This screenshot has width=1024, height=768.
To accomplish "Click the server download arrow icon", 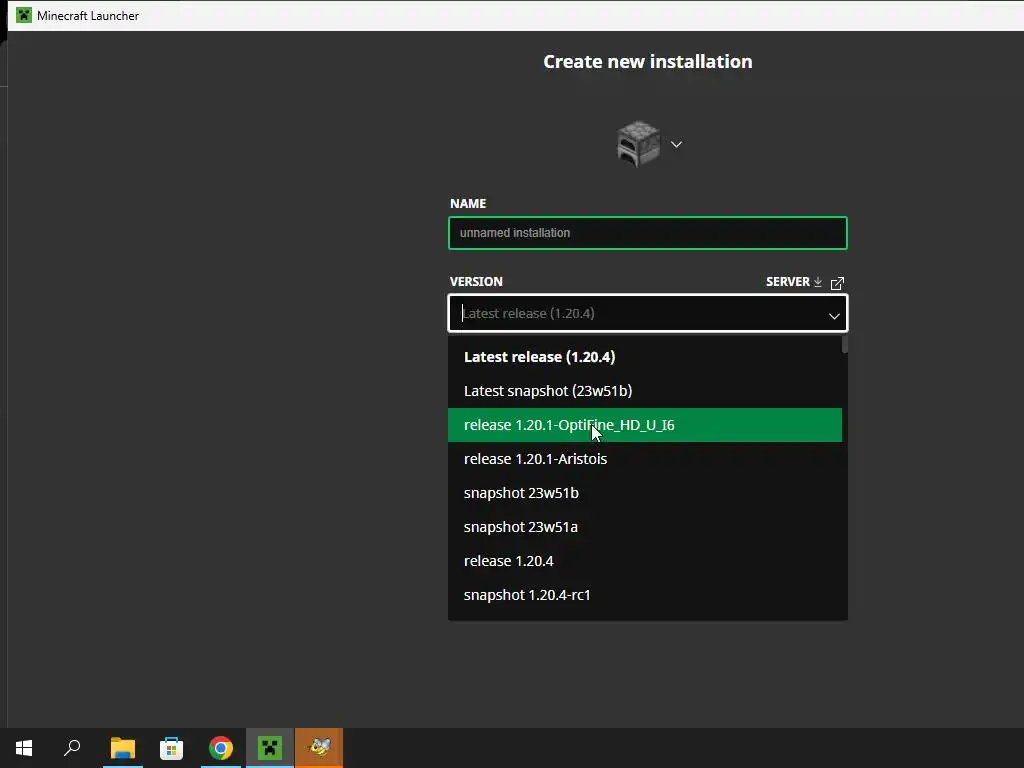I will tap(818, 281).
